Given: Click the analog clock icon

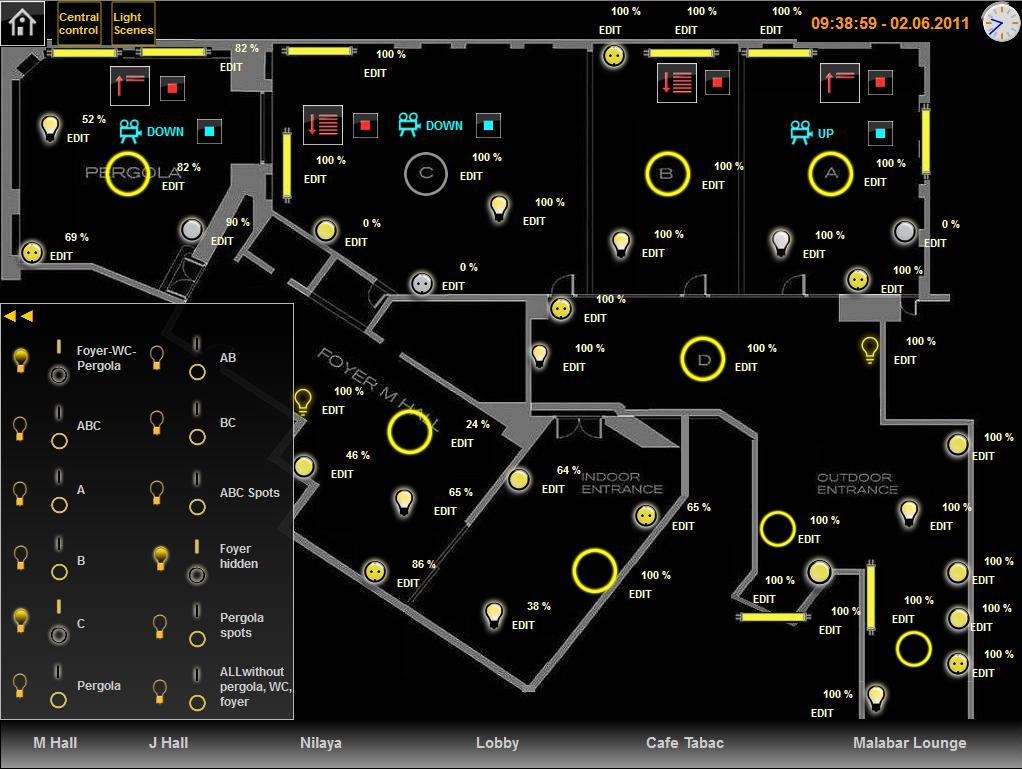Looking at the screenshot, I should 999,22.
